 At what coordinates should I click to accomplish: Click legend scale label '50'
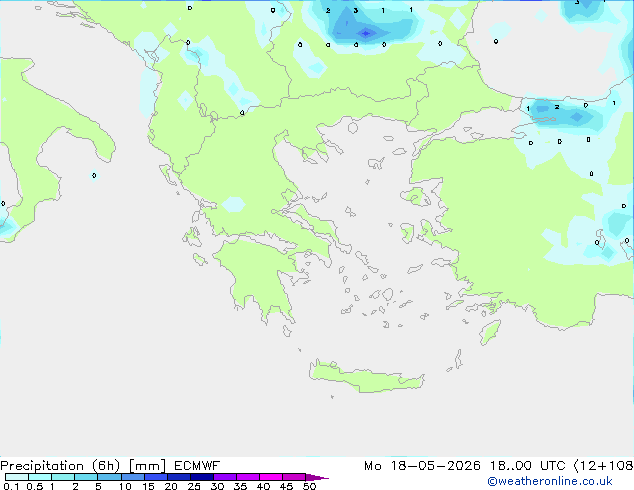310,486
